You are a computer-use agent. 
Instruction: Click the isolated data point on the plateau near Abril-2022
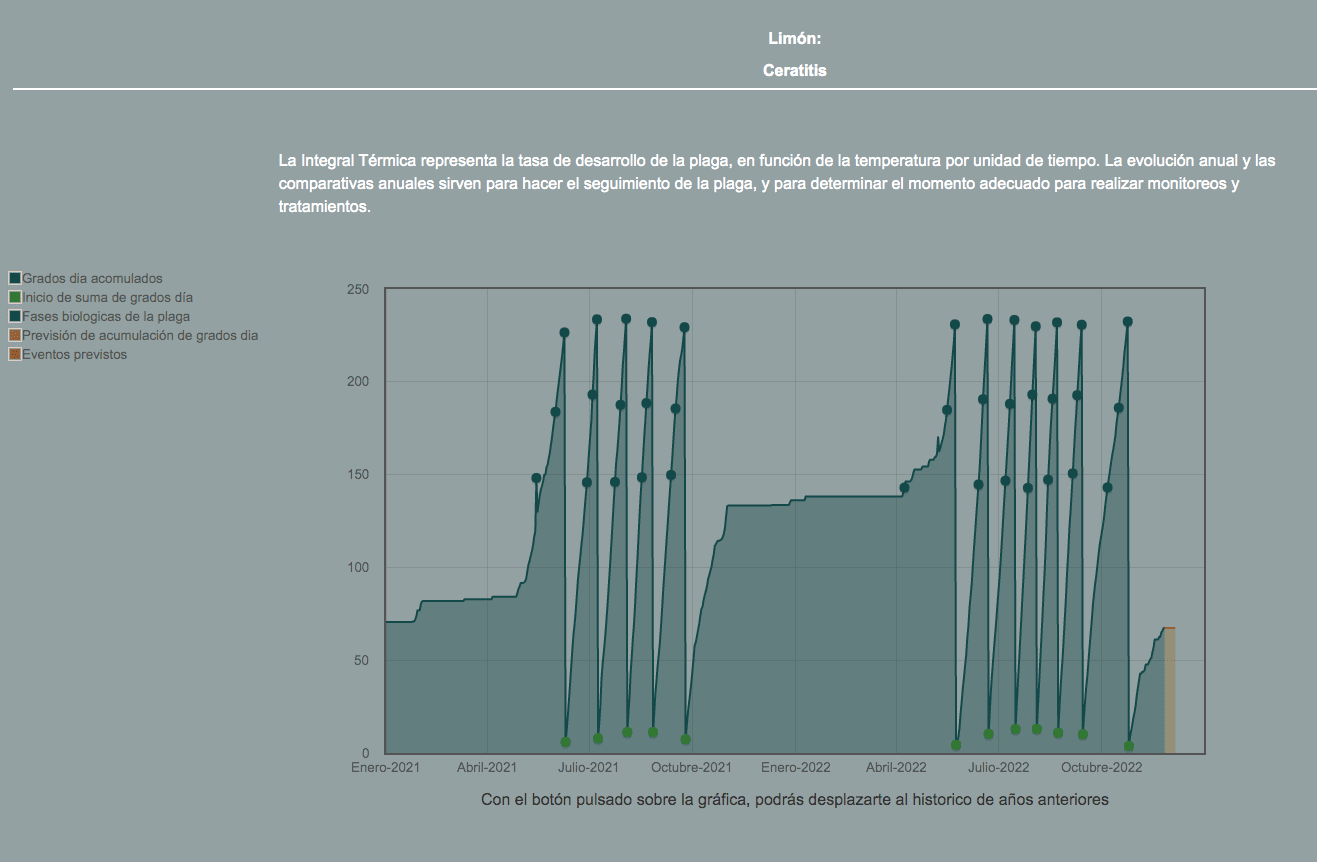(904, 488)
